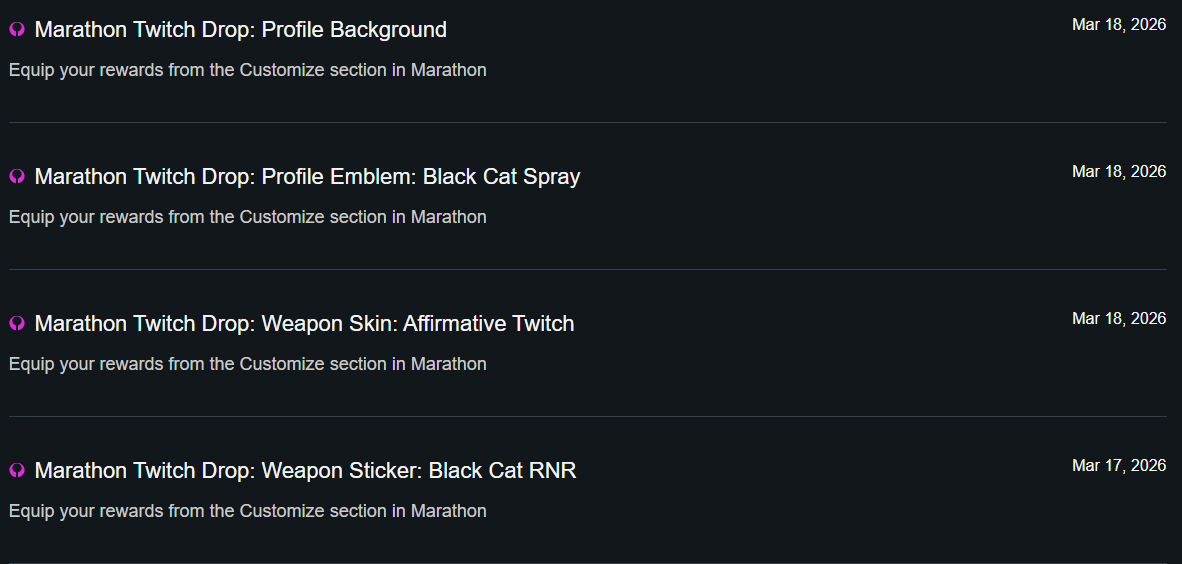Click the Mar 18 date on Affirmative Twitch
The width and height of the screenshot is (1182, 564).
(1119, 319)
